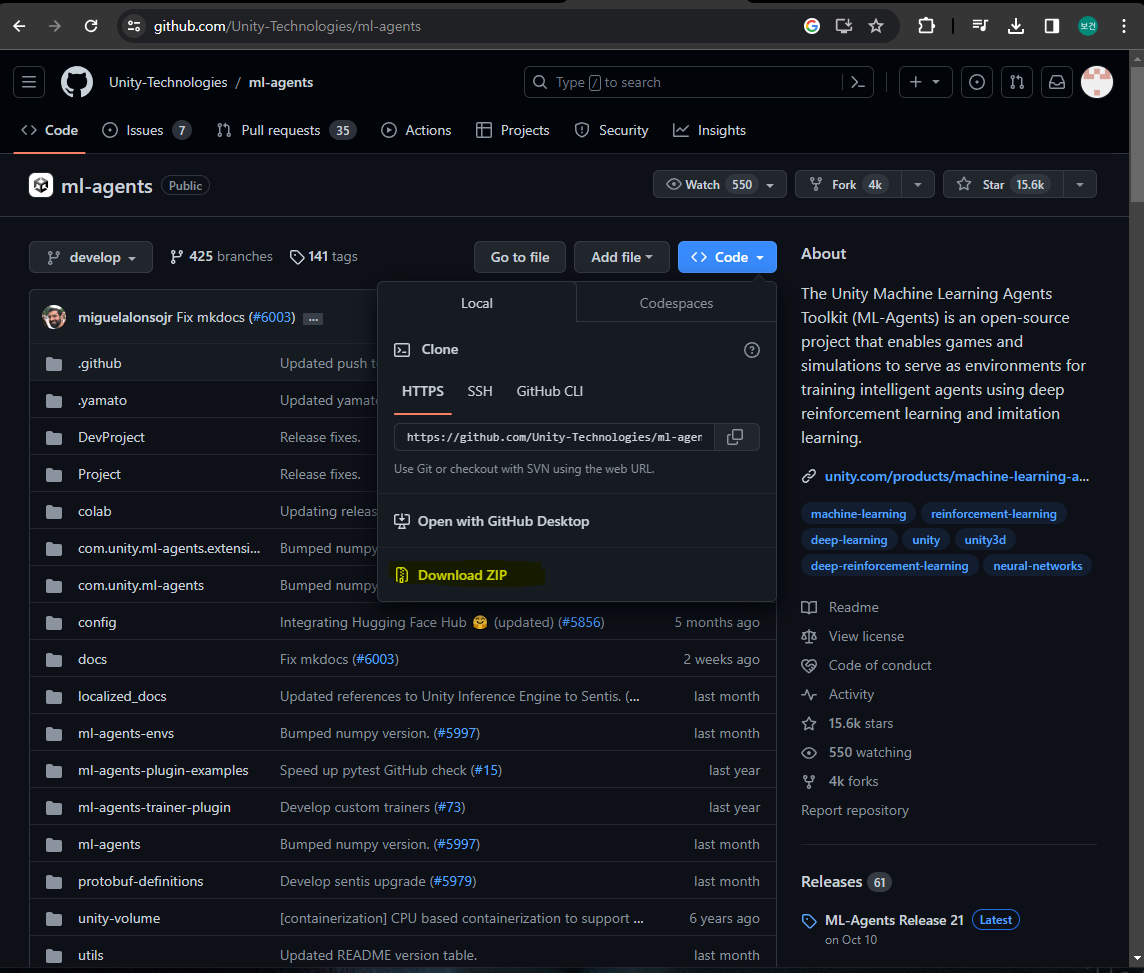Select the SSH clone option
1144x973 pixels.
coord(480,392)
